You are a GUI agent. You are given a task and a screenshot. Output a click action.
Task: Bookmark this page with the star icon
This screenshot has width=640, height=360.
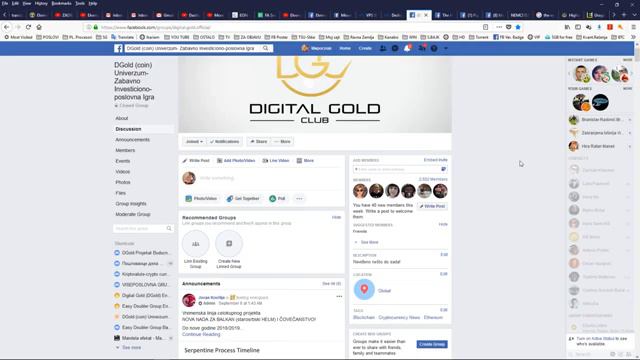coord(518,27)
